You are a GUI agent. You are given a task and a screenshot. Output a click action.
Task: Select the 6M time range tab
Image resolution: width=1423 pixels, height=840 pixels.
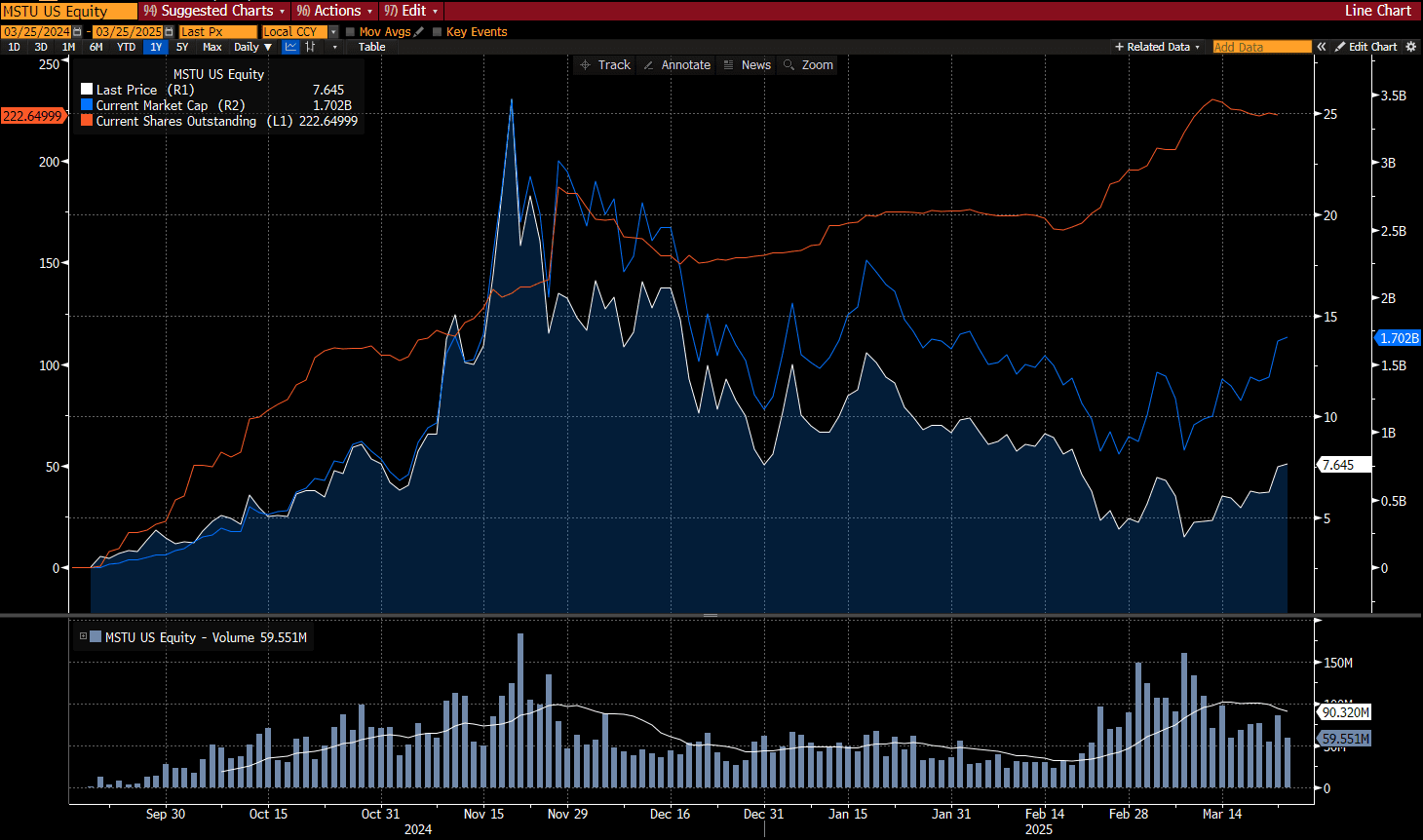(x=96, y=47)
